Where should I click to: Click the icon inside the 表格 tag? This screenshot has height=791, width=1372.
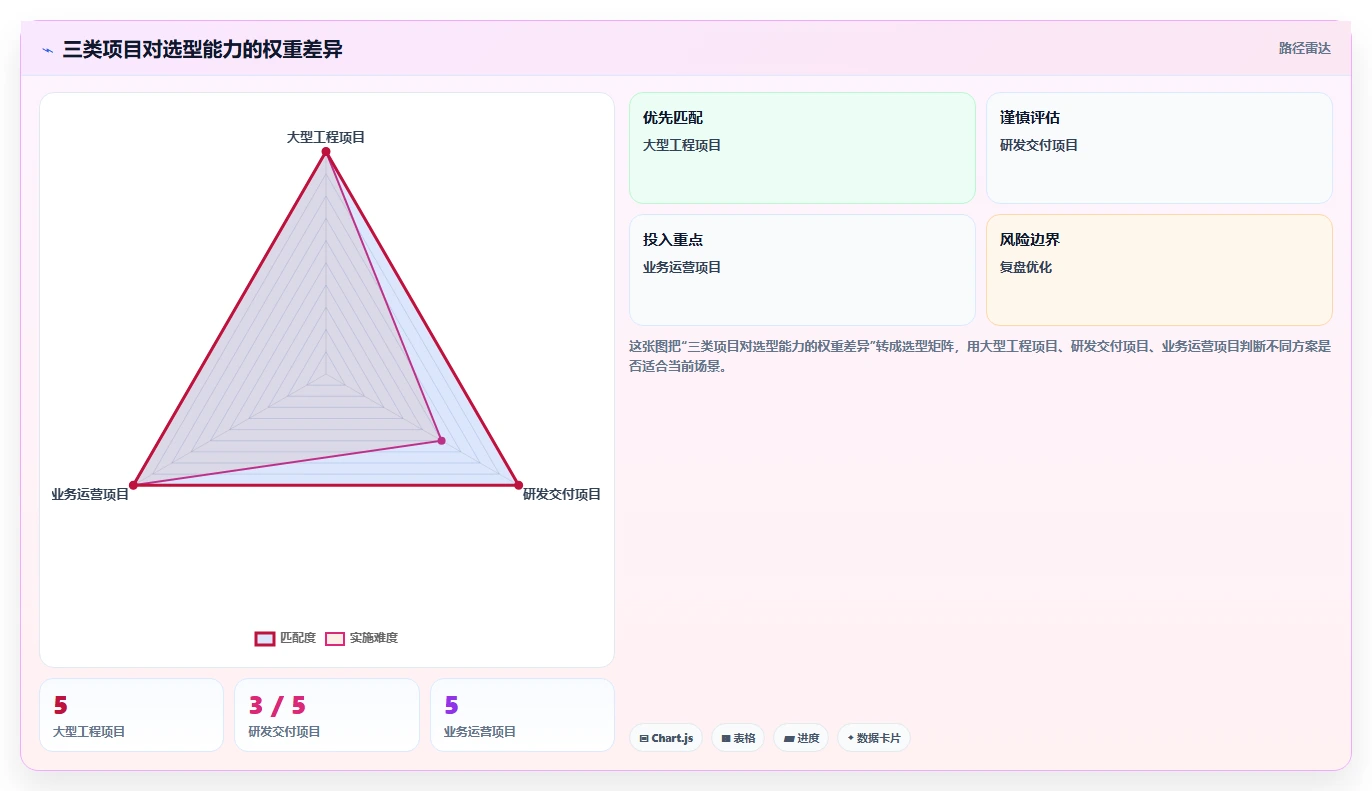(x=726, y=739)
